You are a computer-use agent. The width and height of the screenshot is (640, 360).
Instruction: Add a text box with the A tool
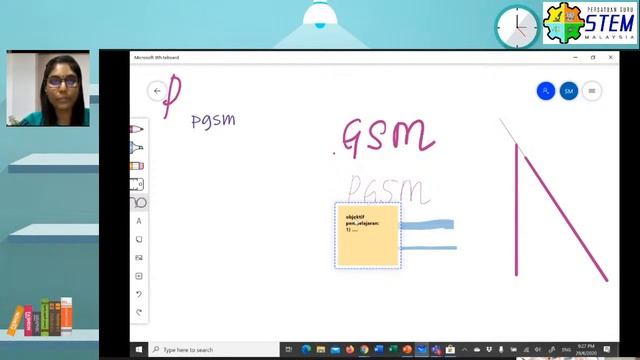[139, 221]
